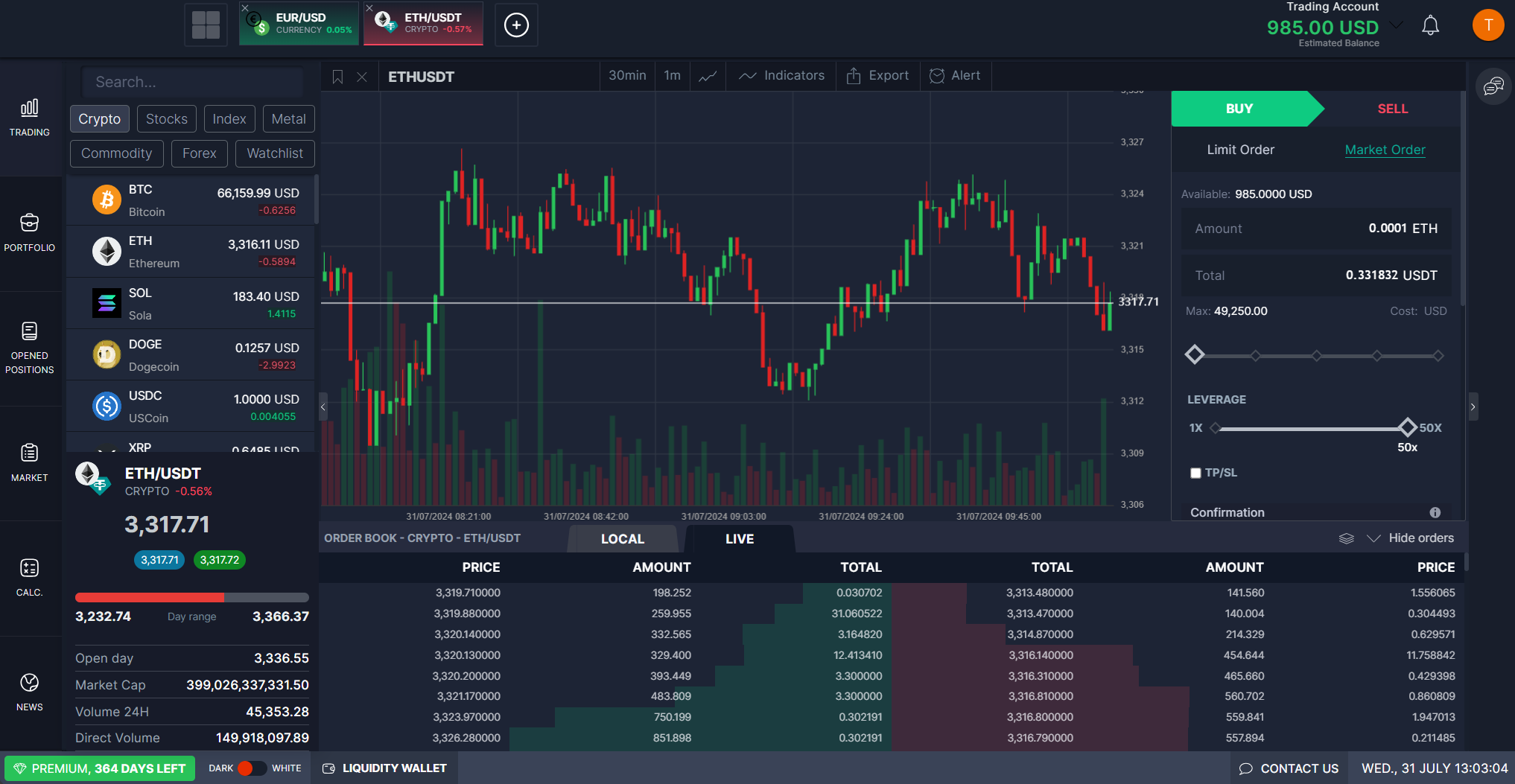Open the Calc. calculator tool
Image resolution: width=1515 pixels, height=784 pixels.
[30, 577]
